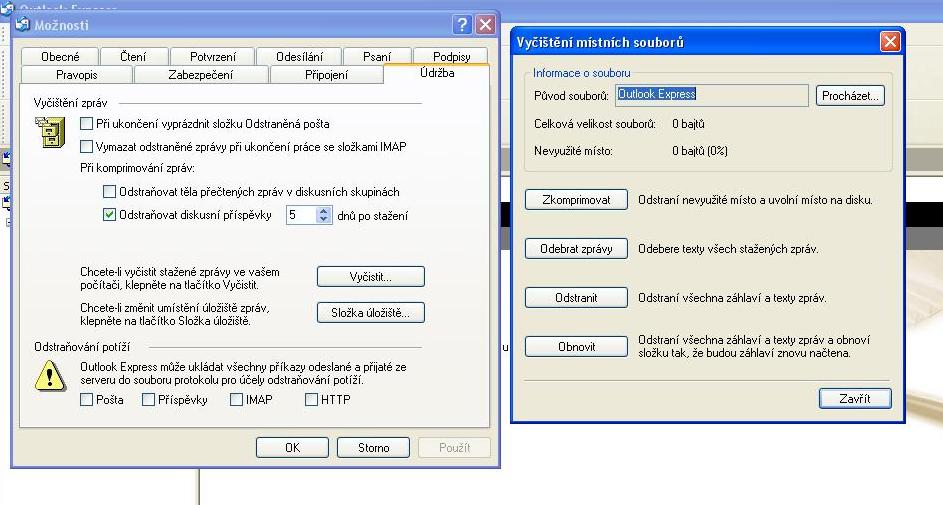Switch to the Čtení tab
The image size is (943, 505).
(x=133, y=57)
